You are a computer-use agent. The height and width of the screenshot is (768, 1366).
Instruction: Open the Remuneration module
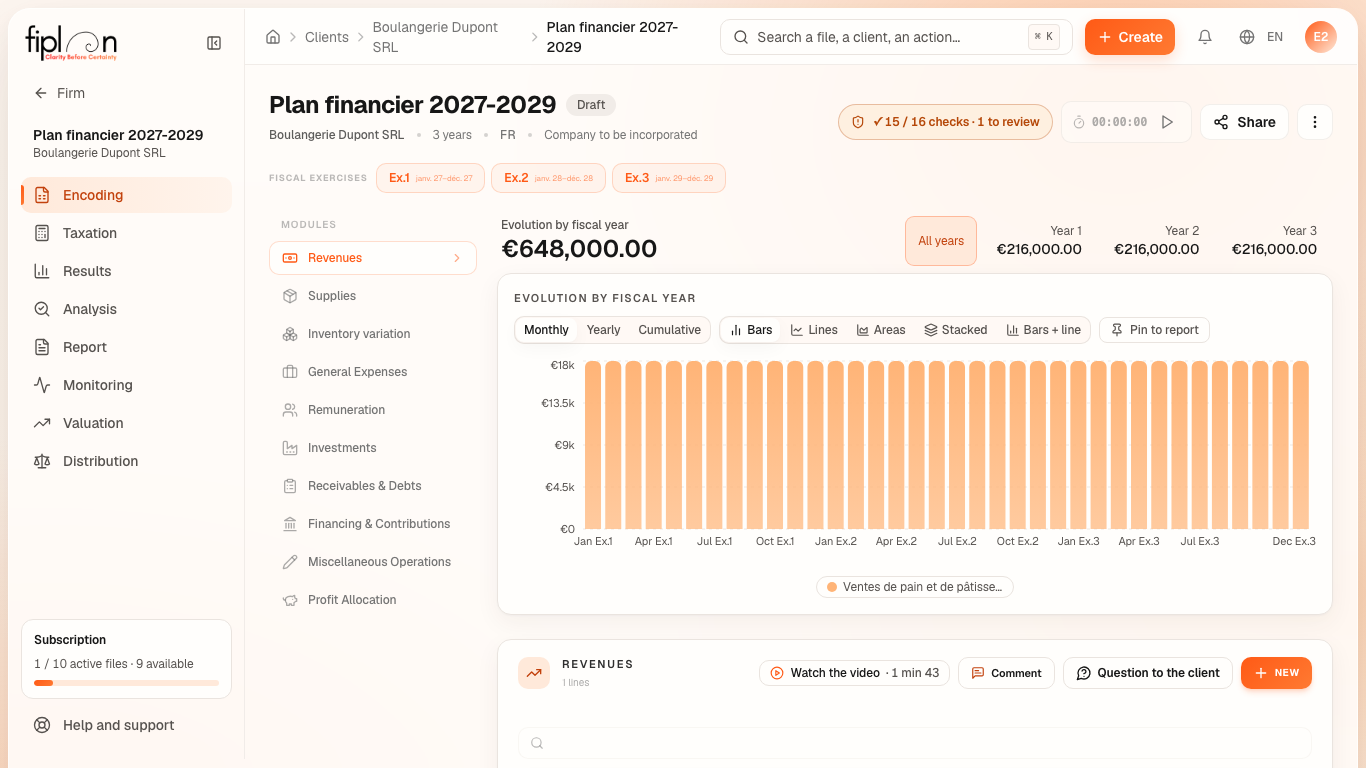(x=373, y=410)
